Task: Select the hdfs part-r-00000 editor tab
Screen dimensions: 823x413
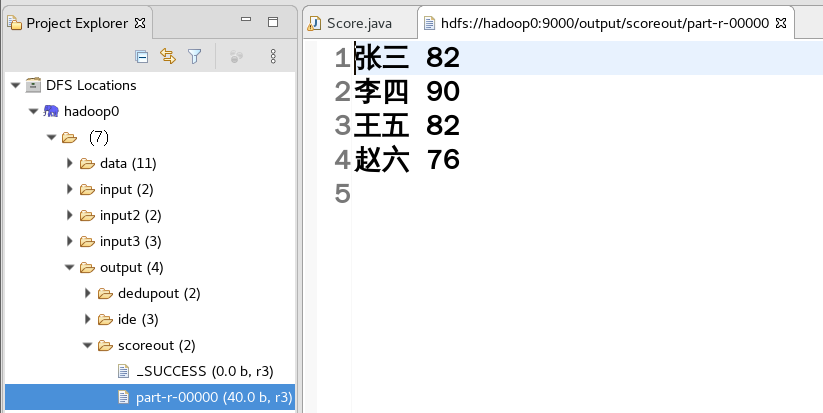Action: point(605,23)
